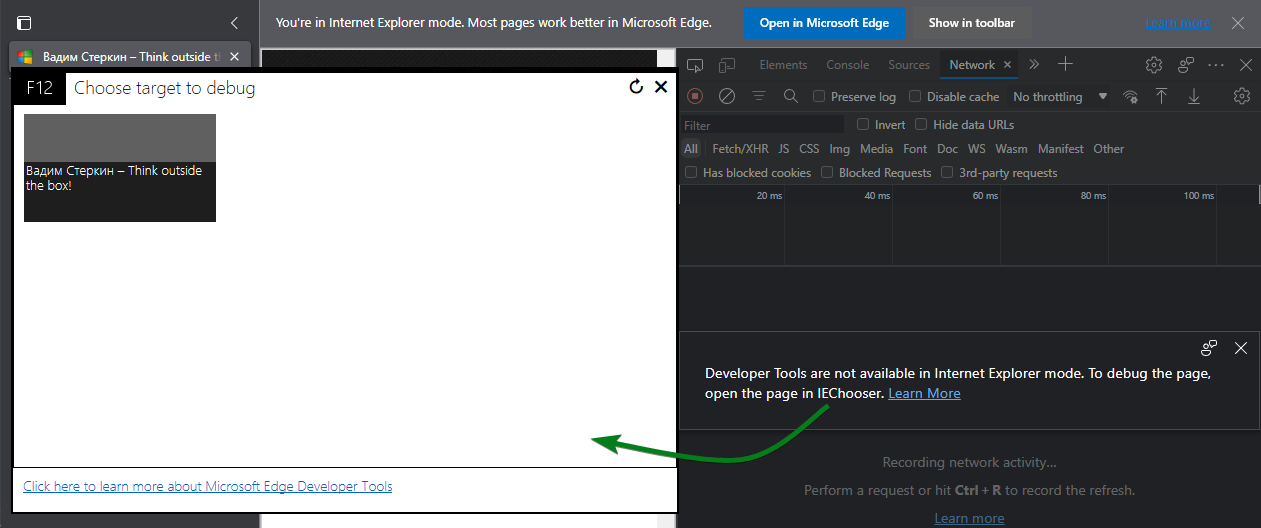The width and height of the screenshot is (1261, 528).
Task: Toggle the inspect element picker in DevTools
Action: pos(695,65)
